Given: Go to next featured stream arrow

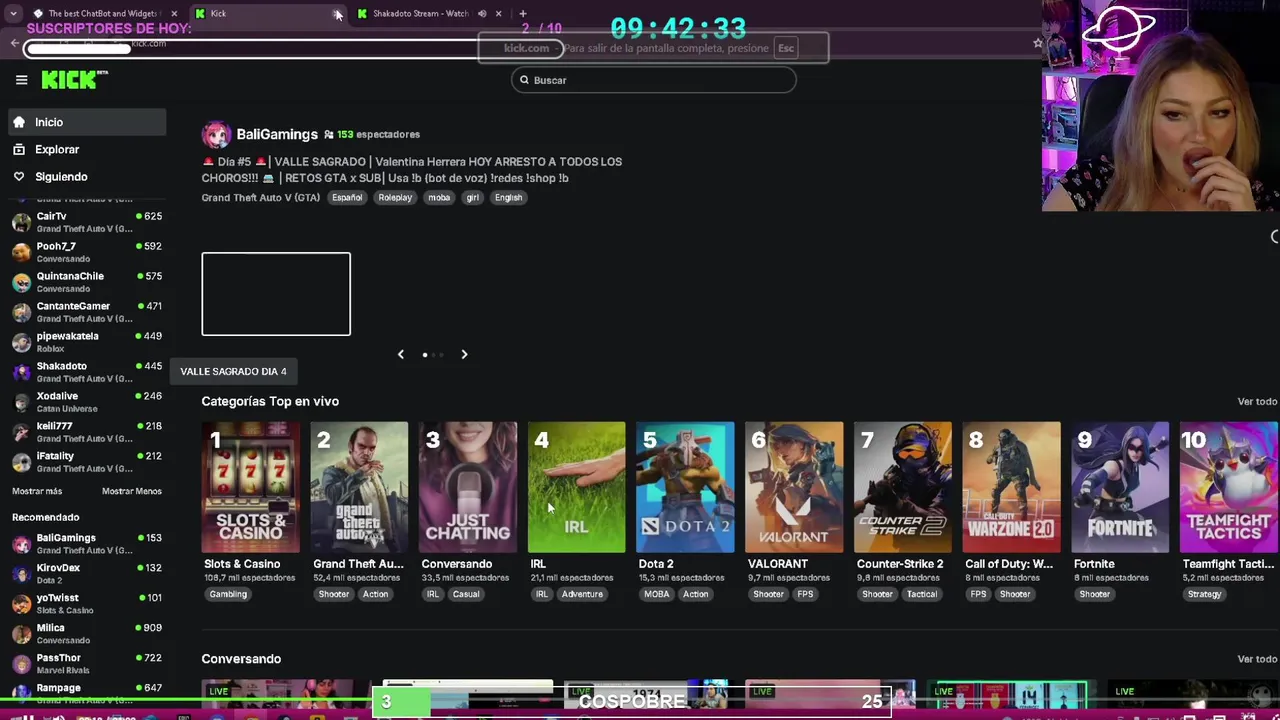Looking at the screenshot, I should click(x=464, y=354).
